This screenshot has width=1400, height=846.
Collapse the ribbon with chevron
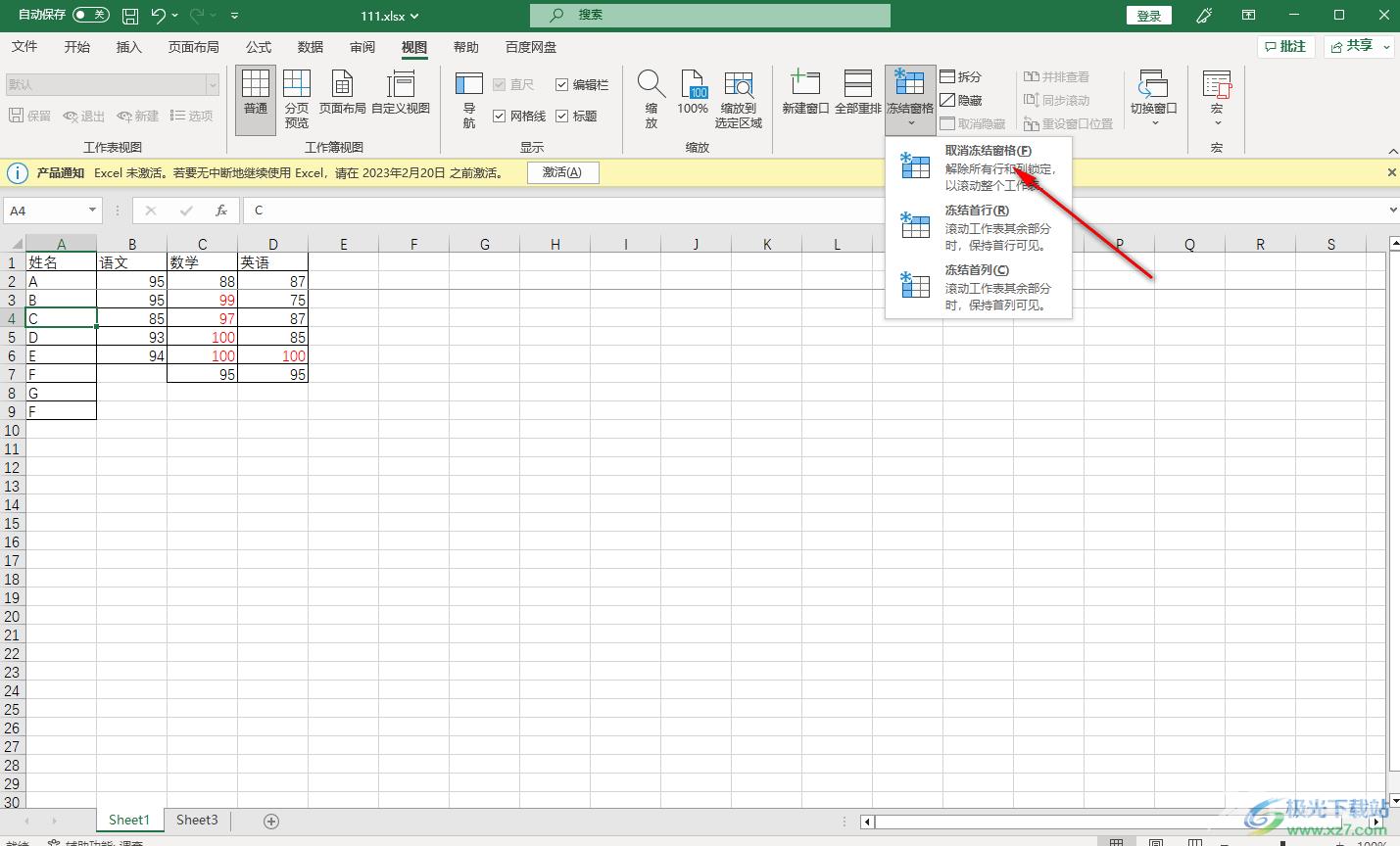point(1392,151)
